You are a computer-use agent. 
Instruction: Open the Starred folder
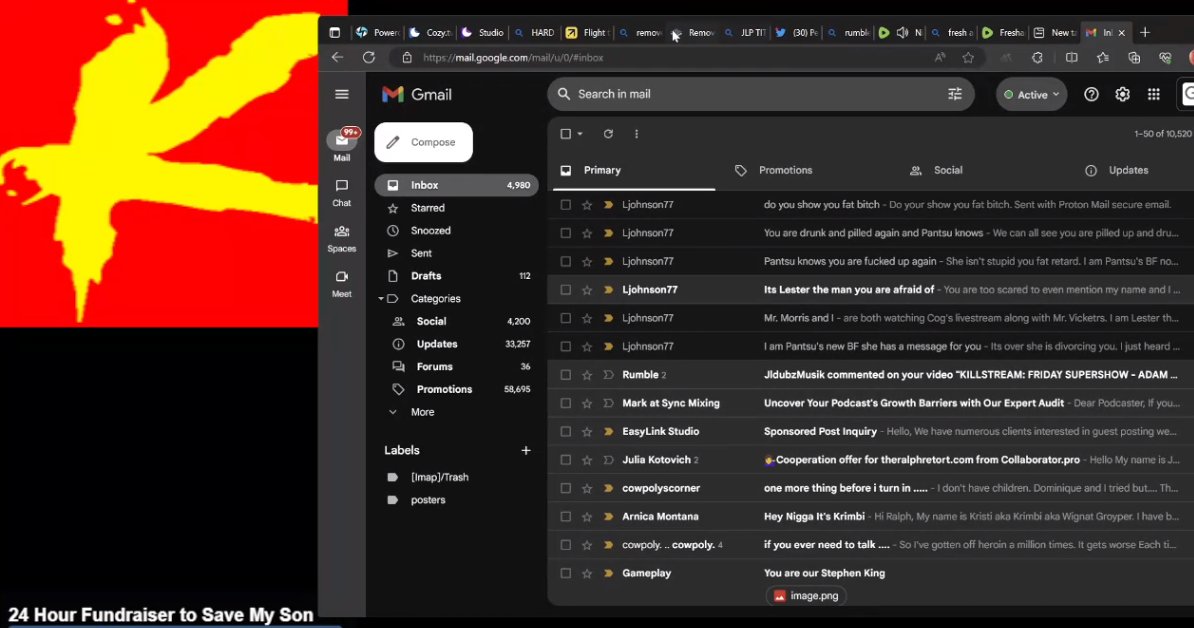pos(455,208)
